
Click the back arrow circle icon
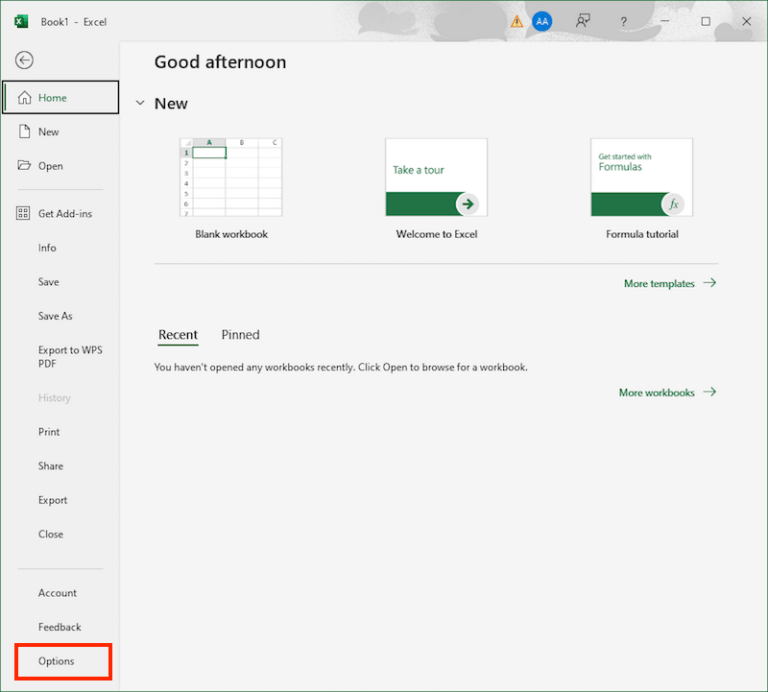pyautogui.click(x=24, y=60)
